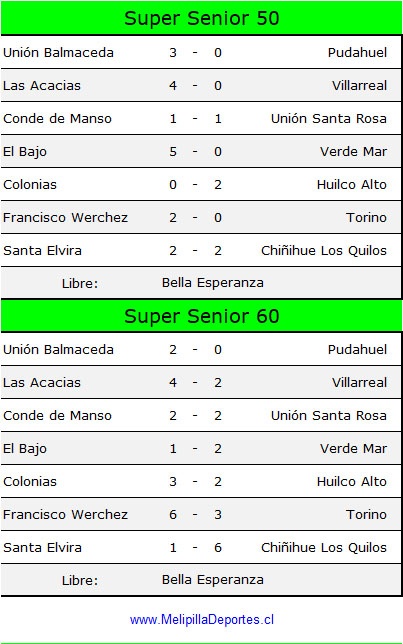This screenshot has height=644, width=403.
Task: Click Colonias in the Super Senior 60 table
Action: pos(30,481)
